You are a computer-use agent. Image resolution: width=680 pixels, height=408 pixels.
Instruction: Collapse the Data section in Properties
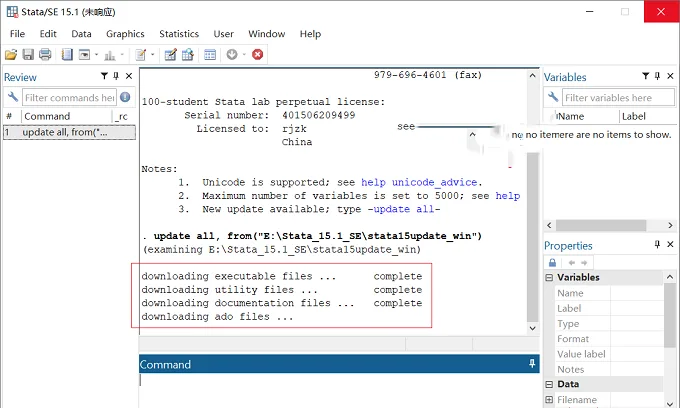click(549, 384)
